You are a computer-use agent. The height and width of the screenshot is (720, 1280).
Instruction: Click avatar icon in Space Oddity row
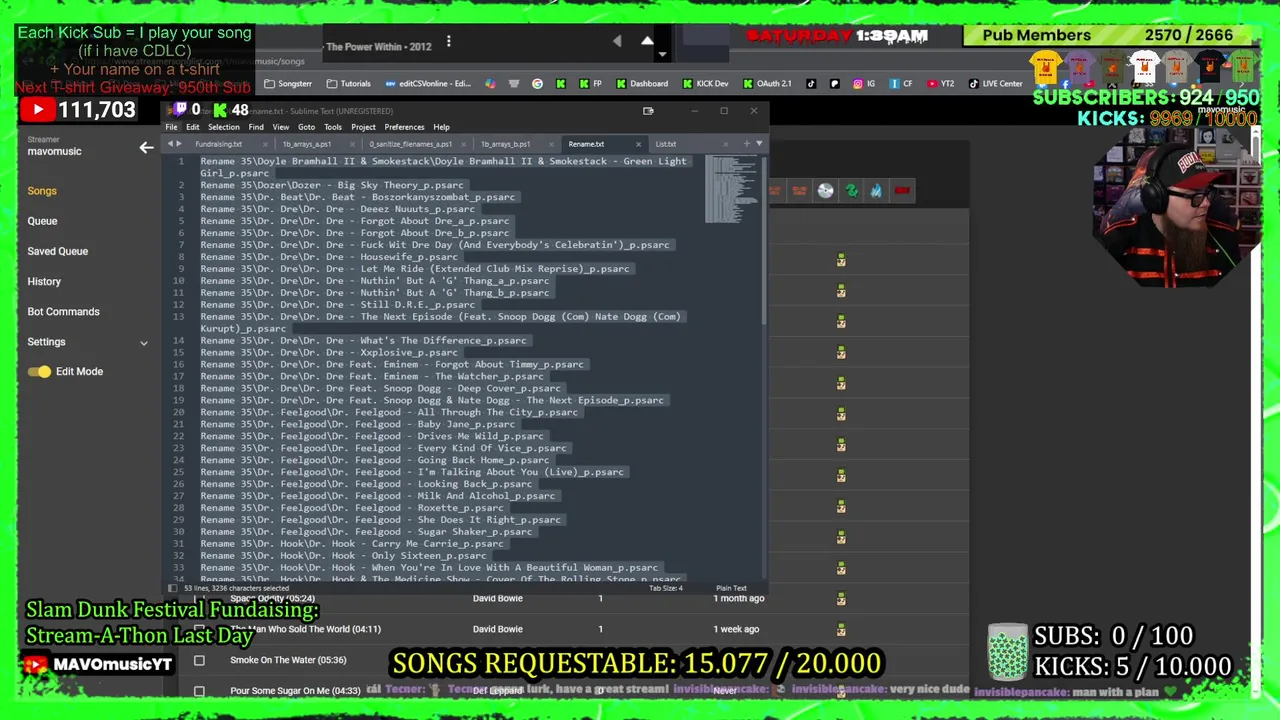coord(841,599)
